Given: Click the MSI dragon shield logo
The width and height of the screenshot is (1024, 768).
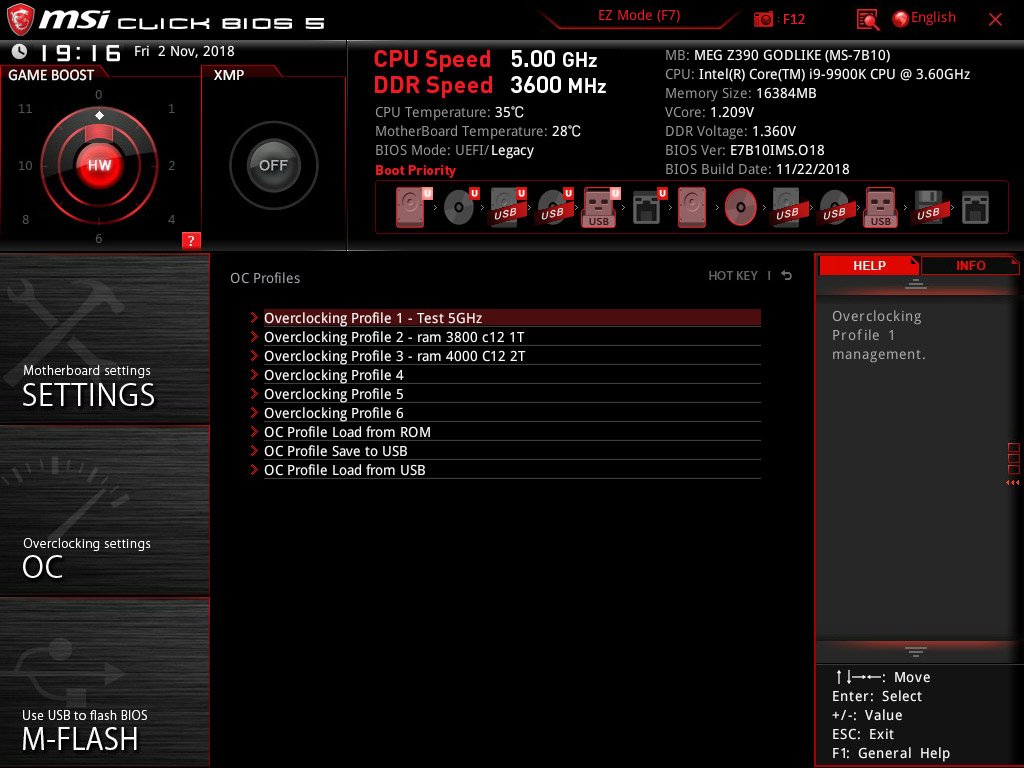Looking at the screenshot, I should point(20,20).
